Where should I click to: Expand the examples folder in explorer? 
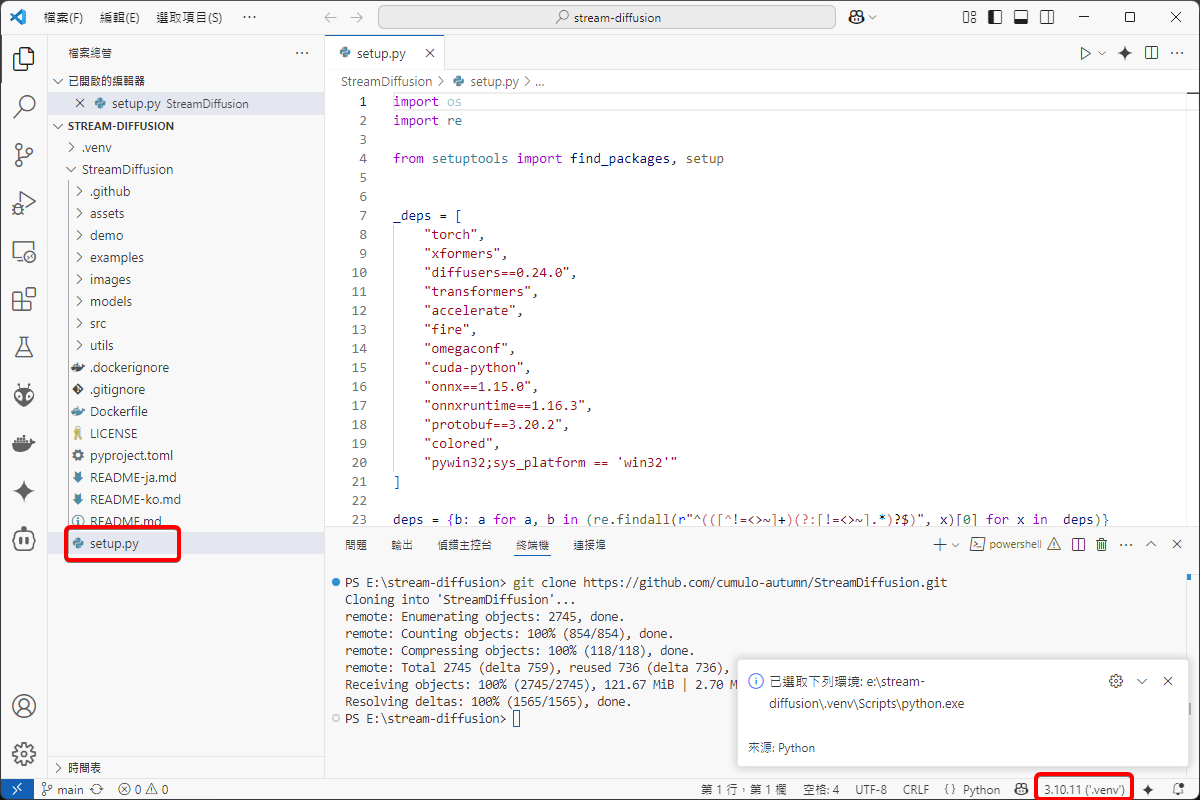[116, 257]
